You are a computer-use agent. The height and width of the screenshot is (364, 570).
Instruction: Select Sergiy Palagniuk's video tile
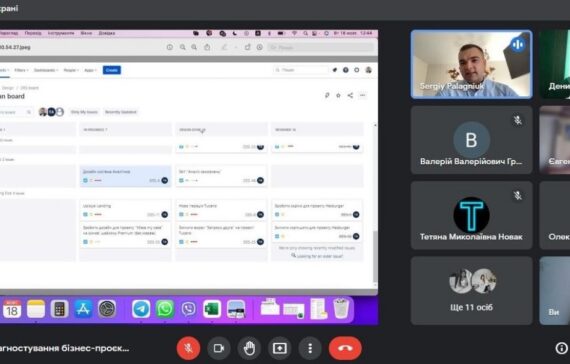point(471,64)
